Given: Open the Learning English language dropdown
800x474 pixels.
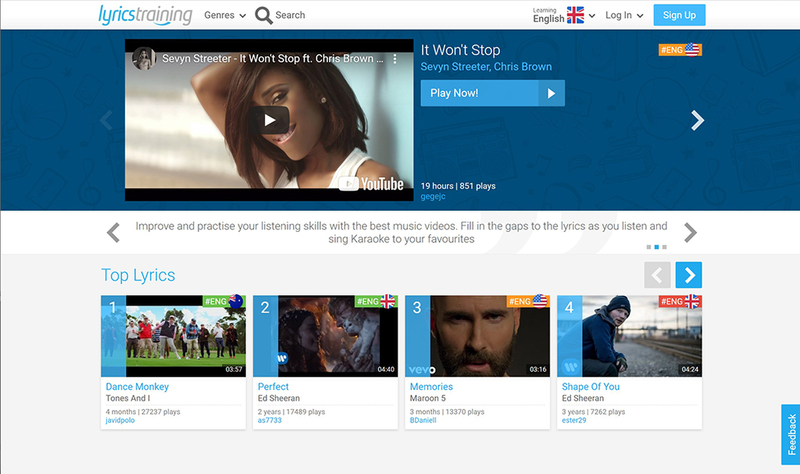Looking at the screenshot, I should coord(564,15).
